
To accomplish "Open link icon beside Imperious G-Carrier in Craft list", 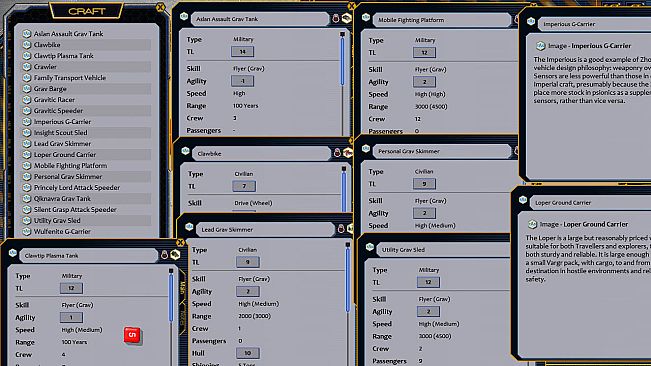I will [27, 122].
